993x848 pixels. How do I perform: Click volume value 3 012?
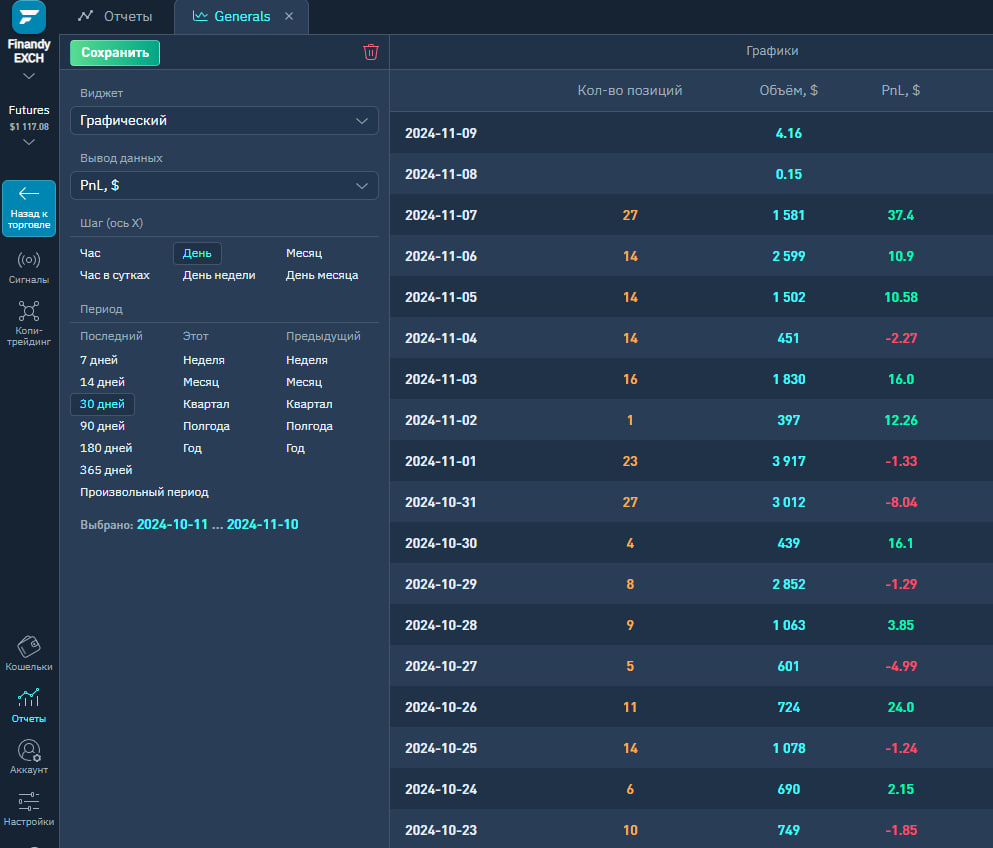788,502
